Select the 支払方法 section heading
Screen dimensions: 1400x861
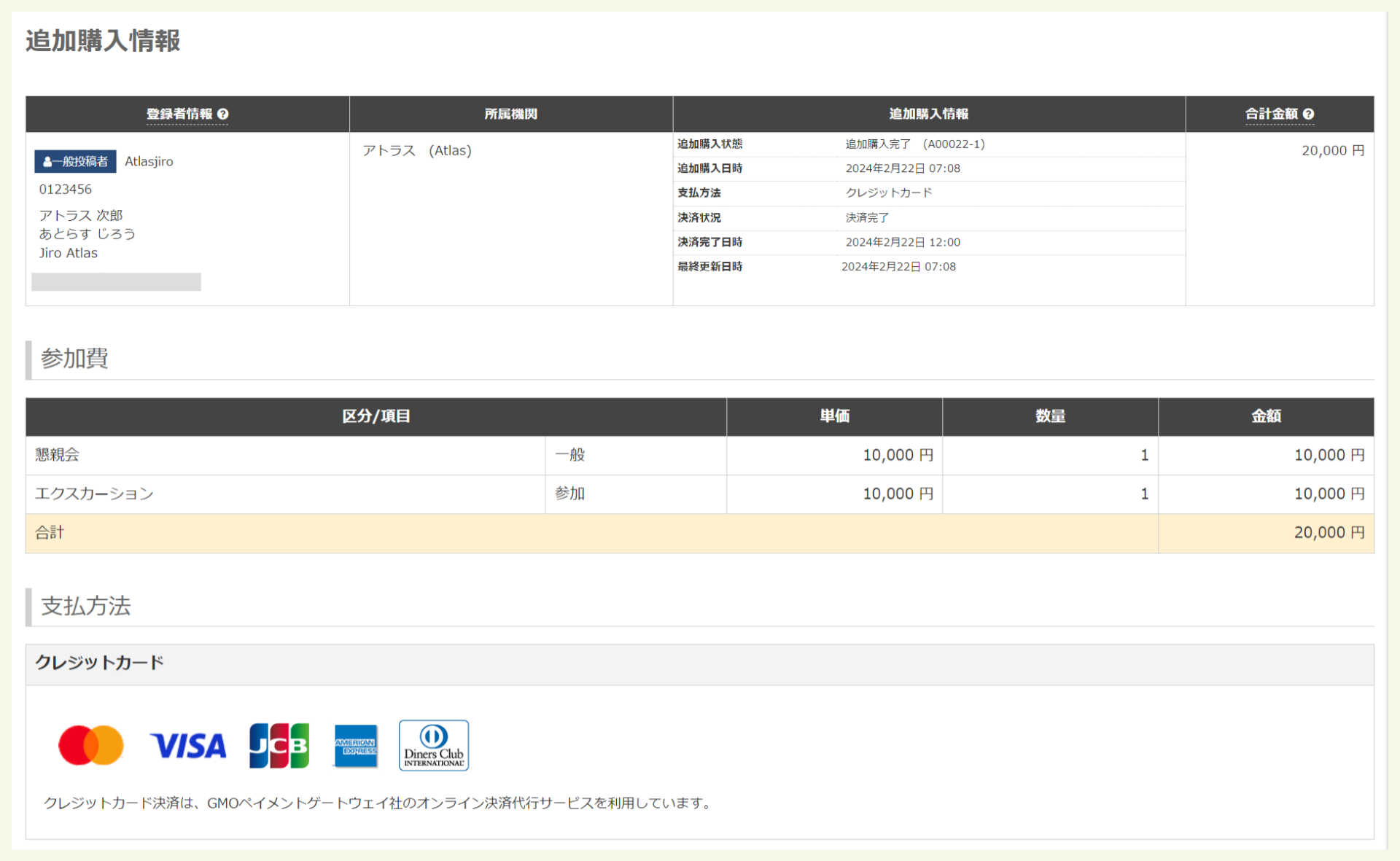tap(85, 606)
